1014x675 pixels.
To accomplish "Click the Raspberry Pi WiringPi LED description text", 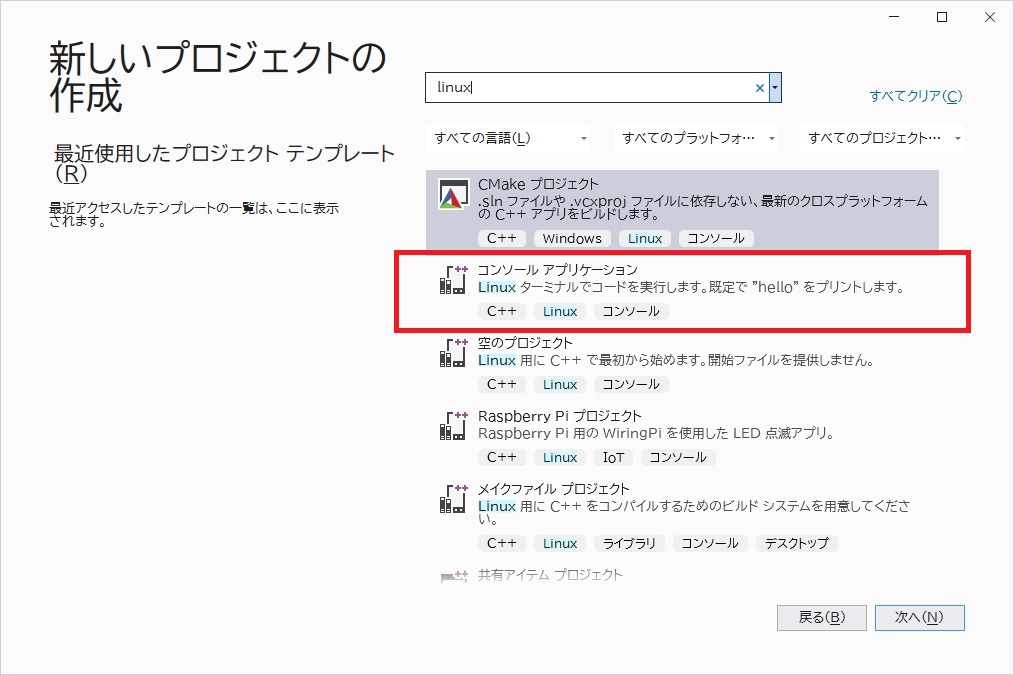I will click(656, 433).
